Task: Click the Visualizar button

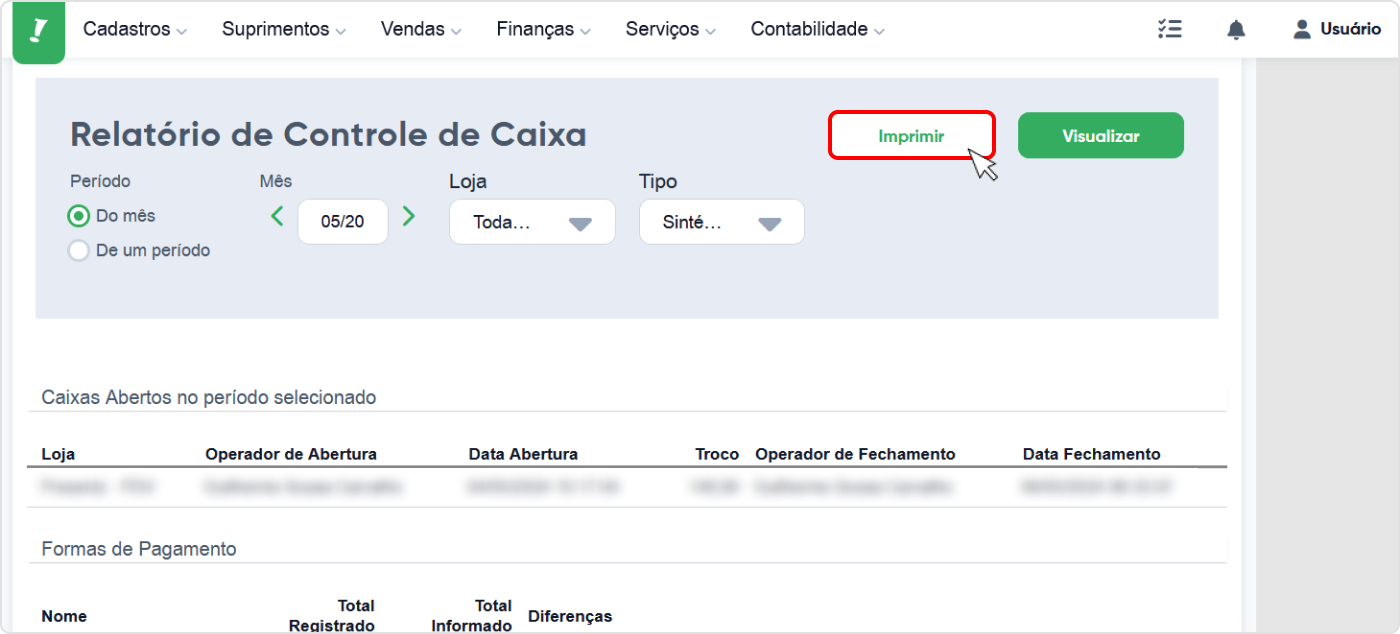Action: tap(1100, 136)
